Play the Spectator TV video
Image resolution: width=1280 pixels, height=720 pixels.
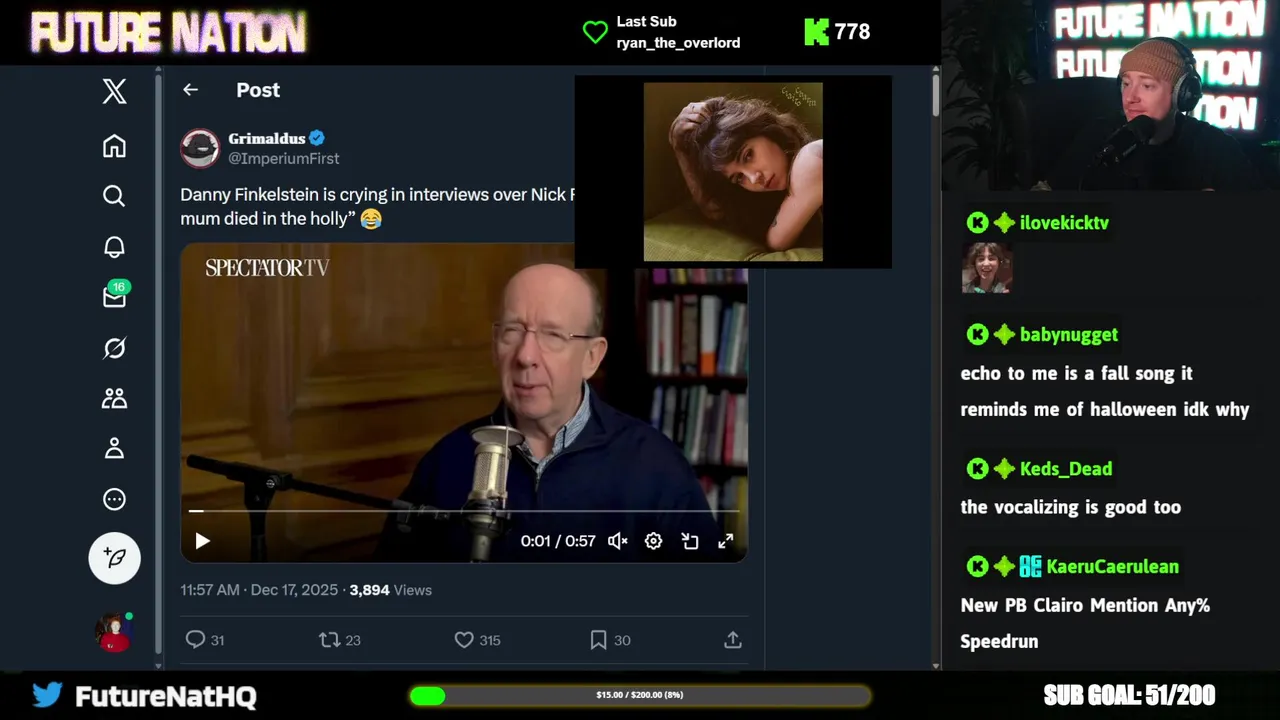tap(202, 541)
